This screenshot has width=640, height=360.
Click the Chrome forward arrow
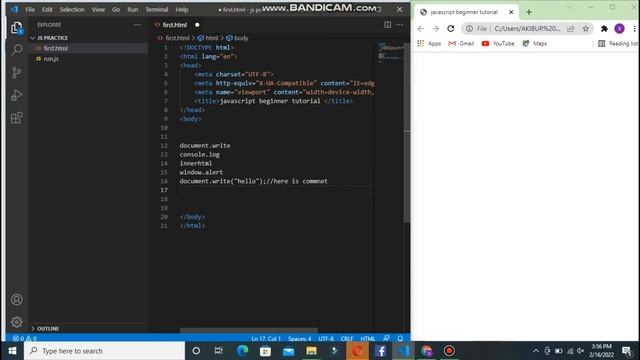click(x=436, y=29)
